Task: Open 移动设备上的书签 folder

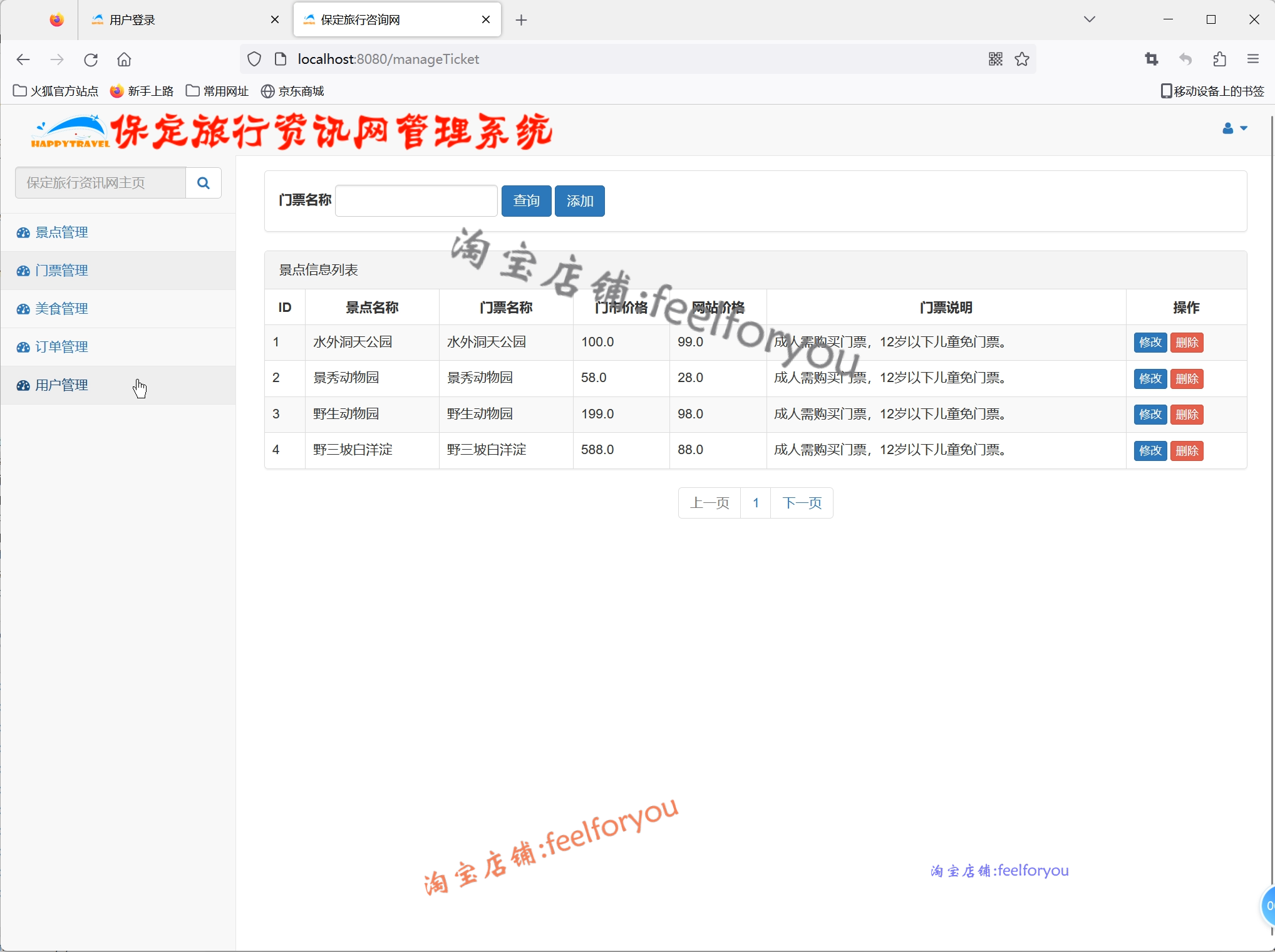Action: (1212, 91)
